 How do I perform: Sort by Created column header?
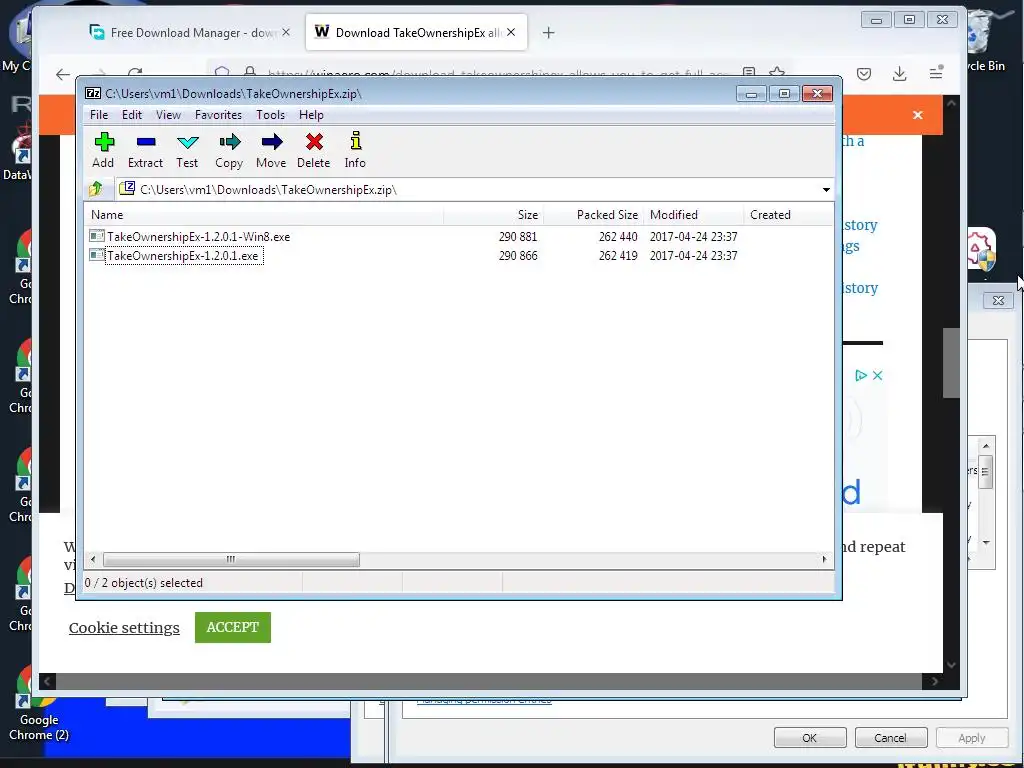(788, 215)
